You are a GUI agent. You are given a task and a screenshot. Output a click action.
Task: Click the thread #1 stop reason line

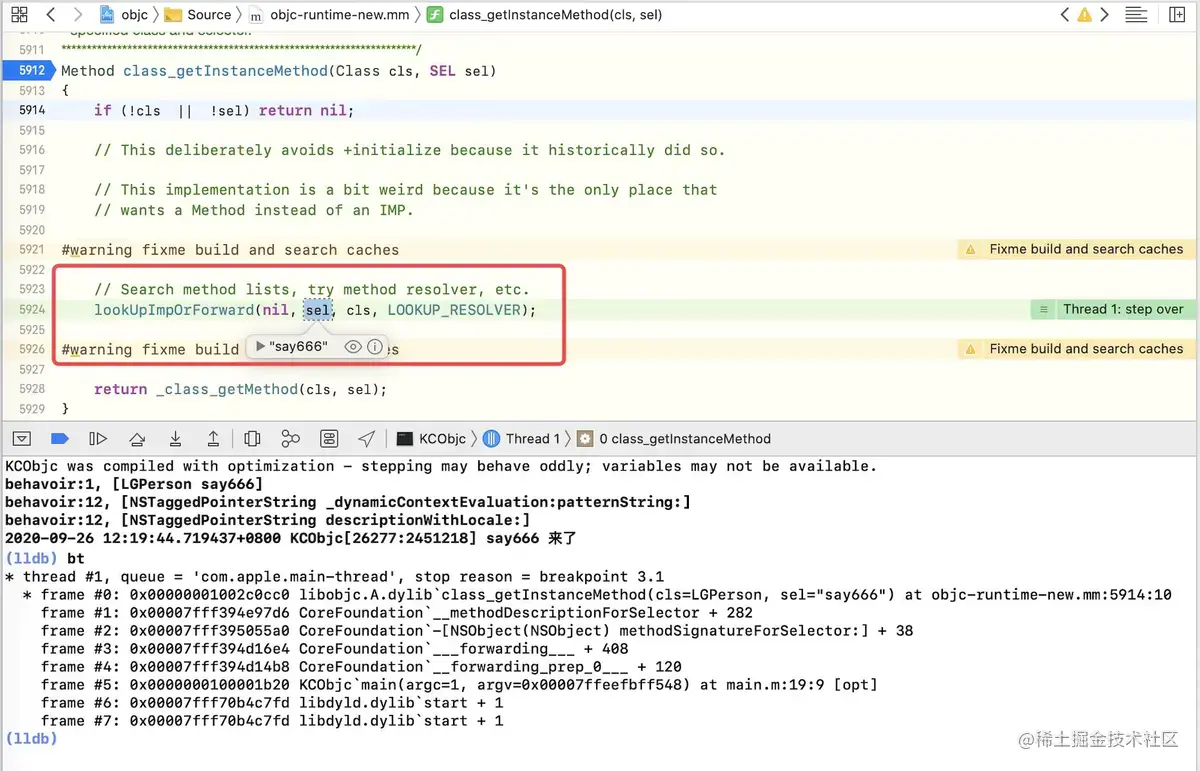334,576
